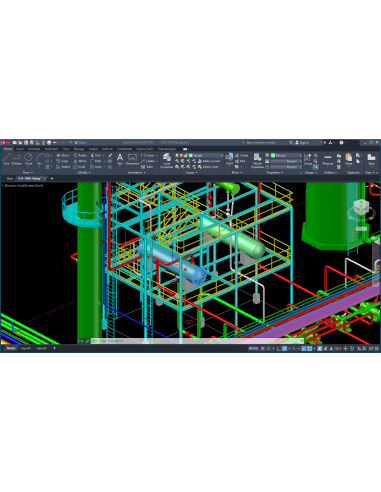Click Match Layer button
The image size is (381, 492).
[x=208, y=167]
